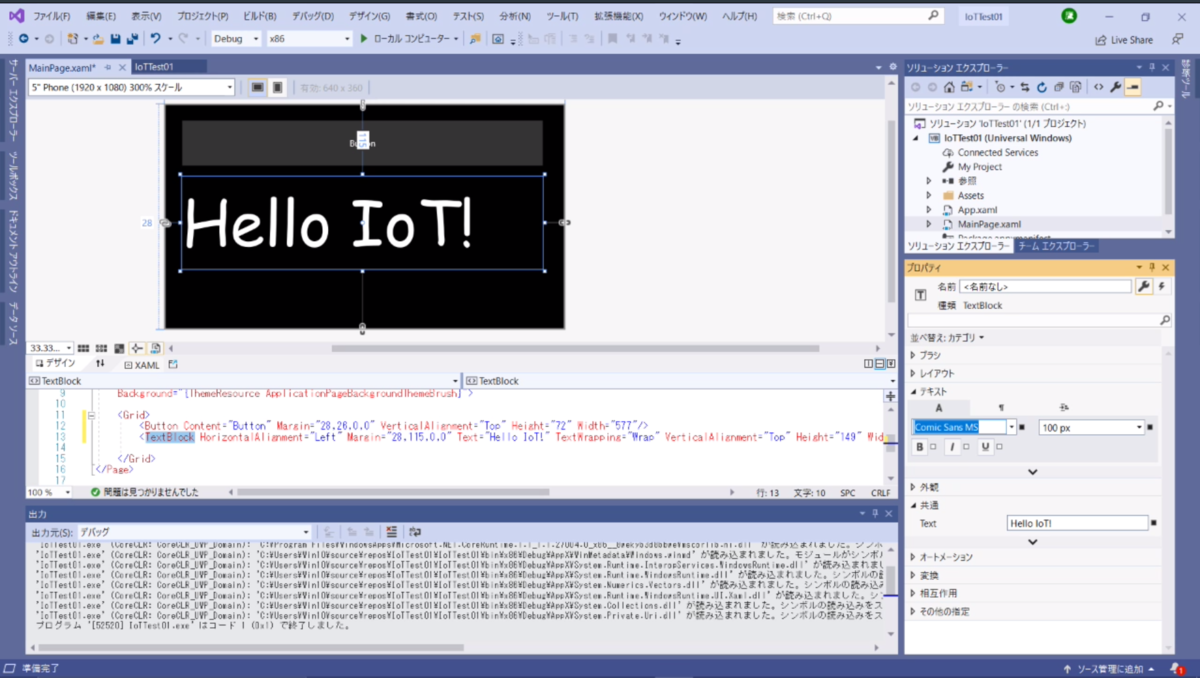
Task: Expand the Assets folder in Solution Explorer
Action: (x=928, y=196)
